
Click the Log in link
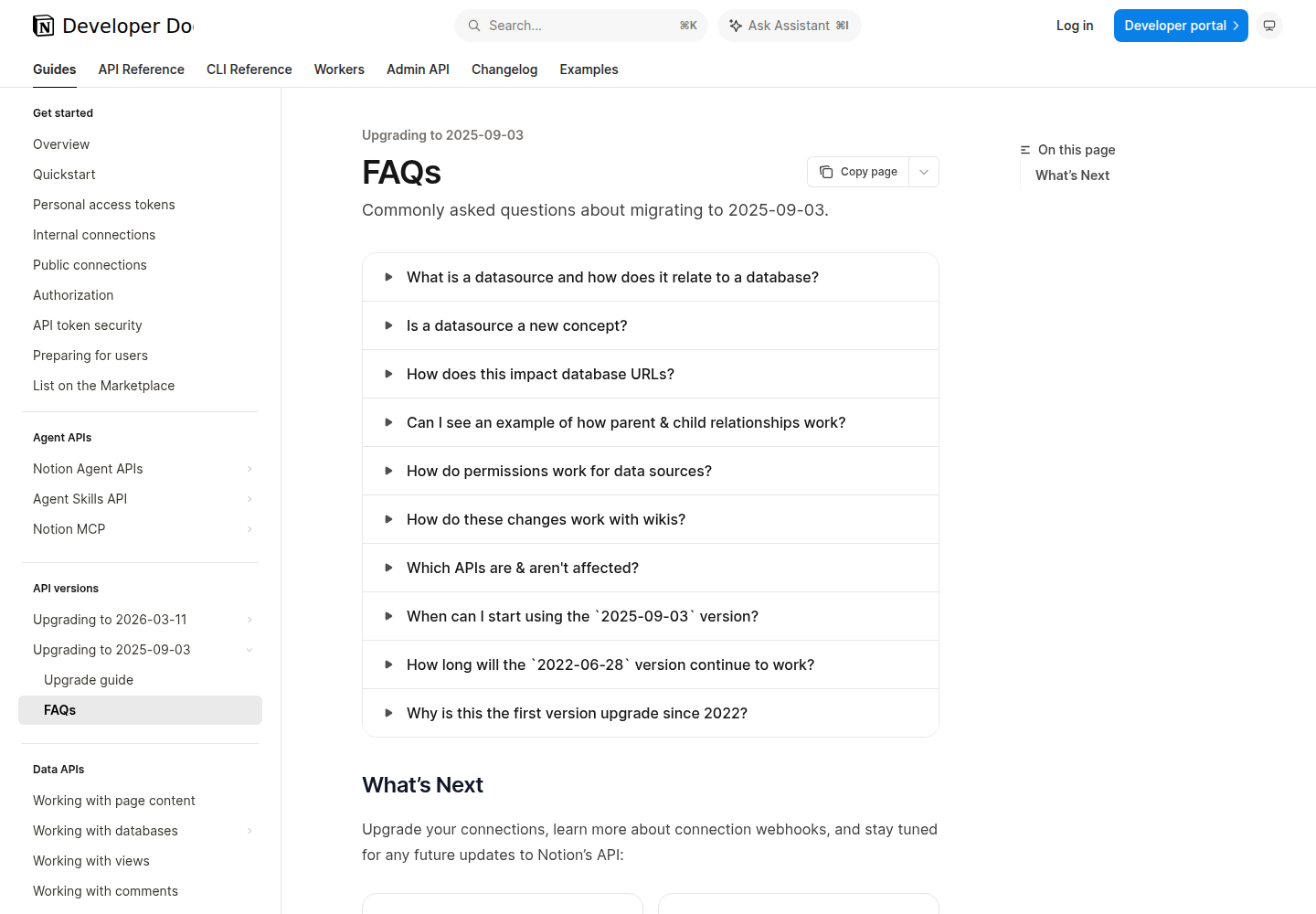coord(1075,26)
